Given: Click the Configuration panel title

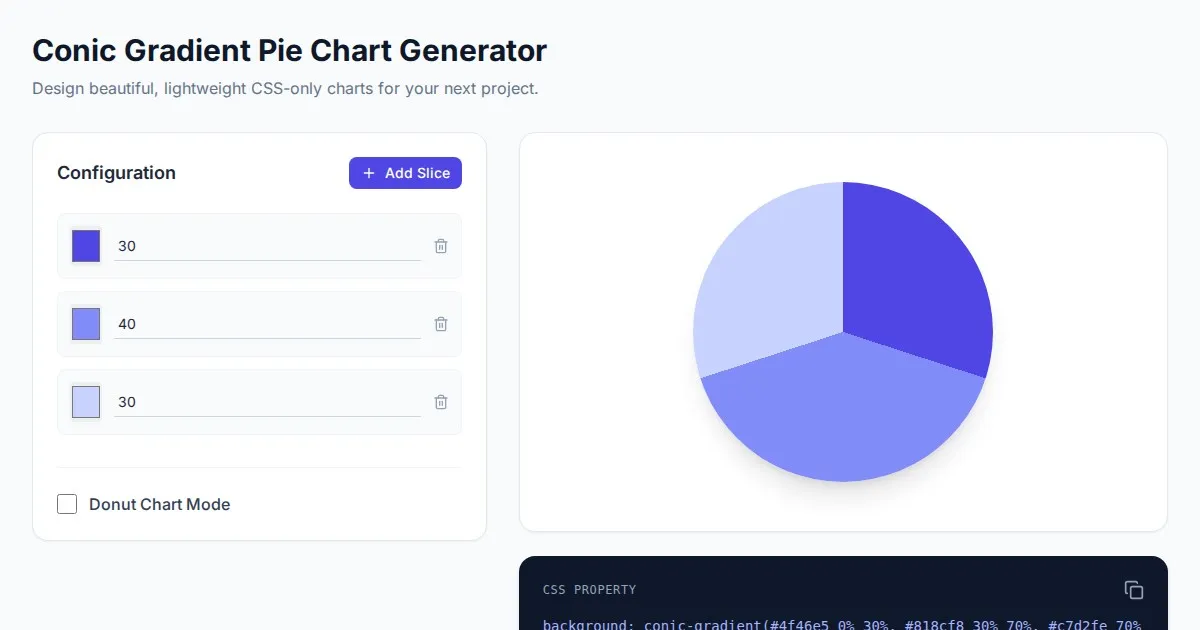Looking at the screenshot, I should 116,173.
